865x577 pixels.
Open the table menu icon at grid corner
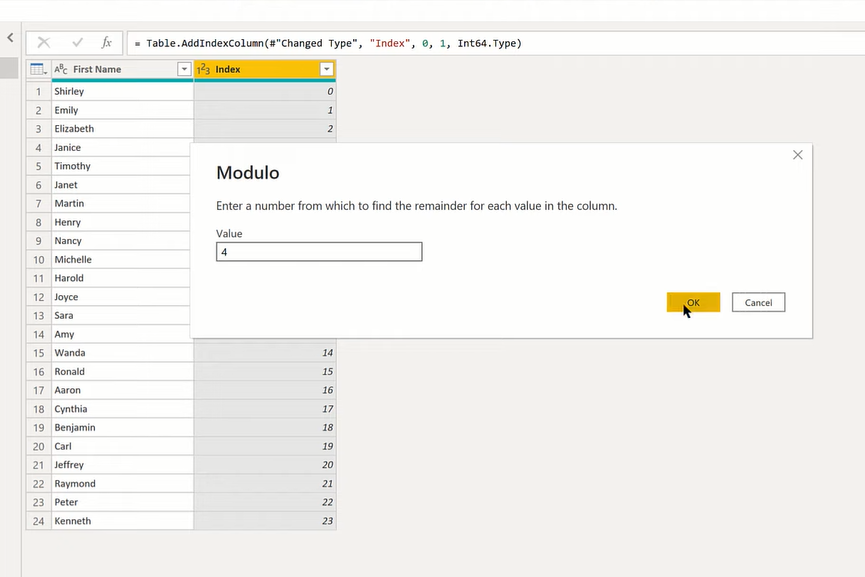pyautogui.click(x=38, y=69)
